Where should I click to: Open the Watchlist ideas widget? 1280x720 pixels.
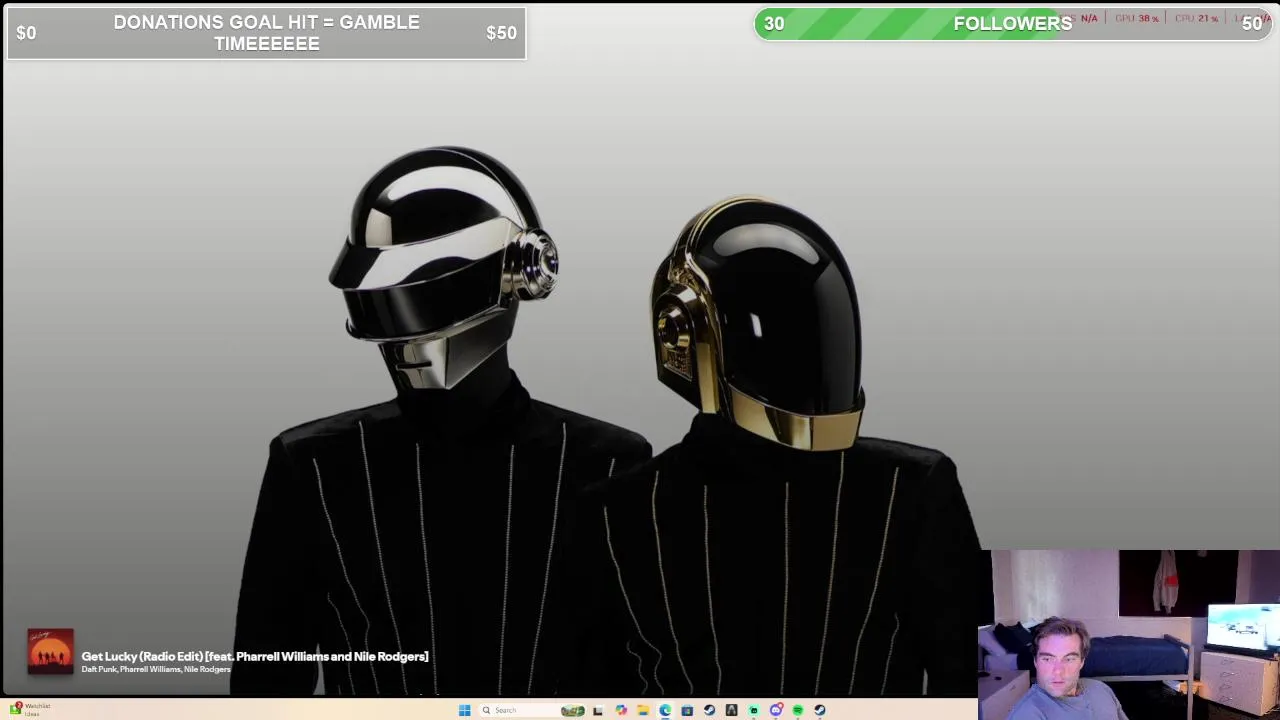click(x=28, y=709)
